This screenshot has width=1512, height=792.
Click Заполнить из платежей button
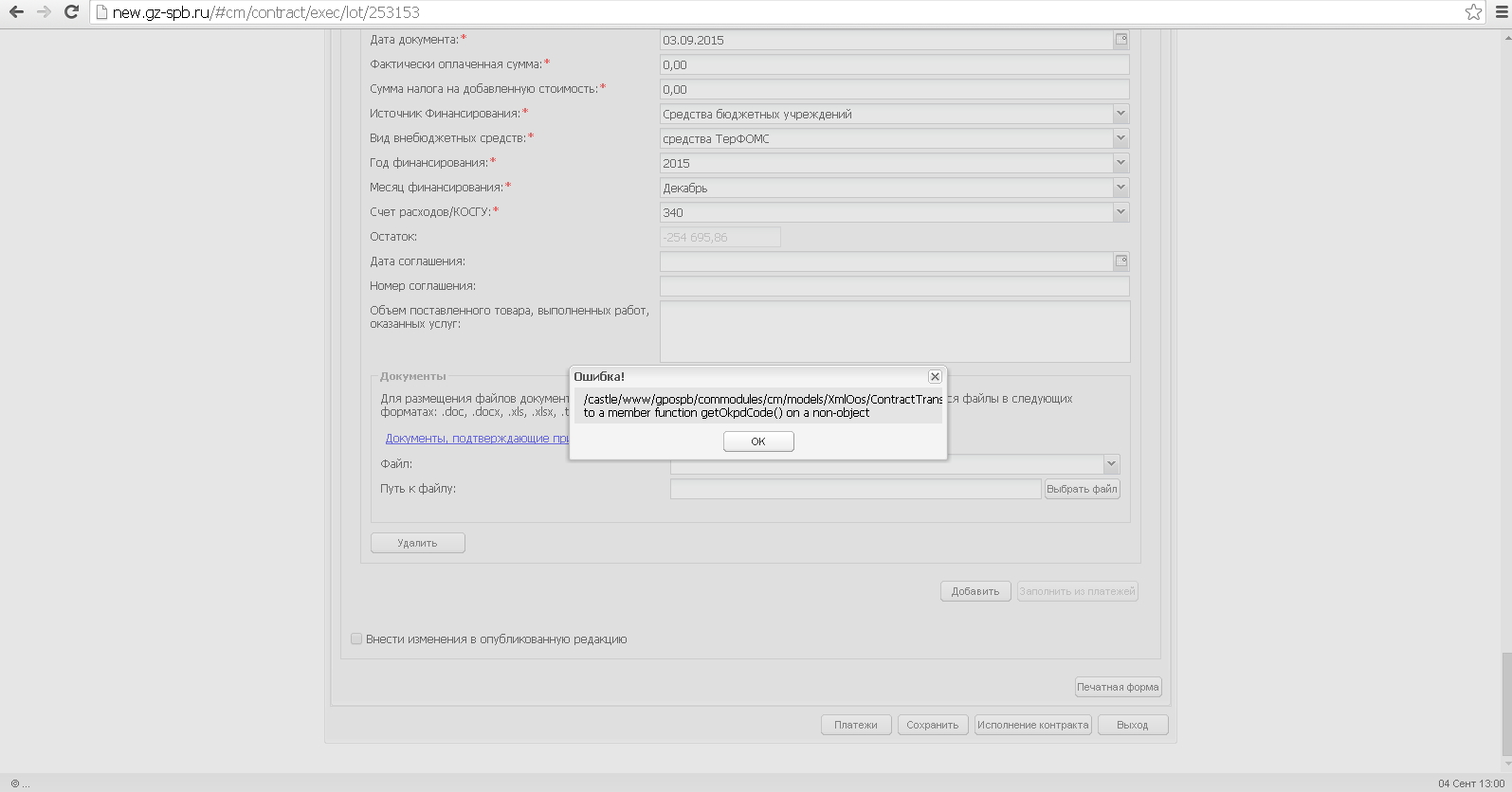pyautogui.click(x=1077, y=591)
